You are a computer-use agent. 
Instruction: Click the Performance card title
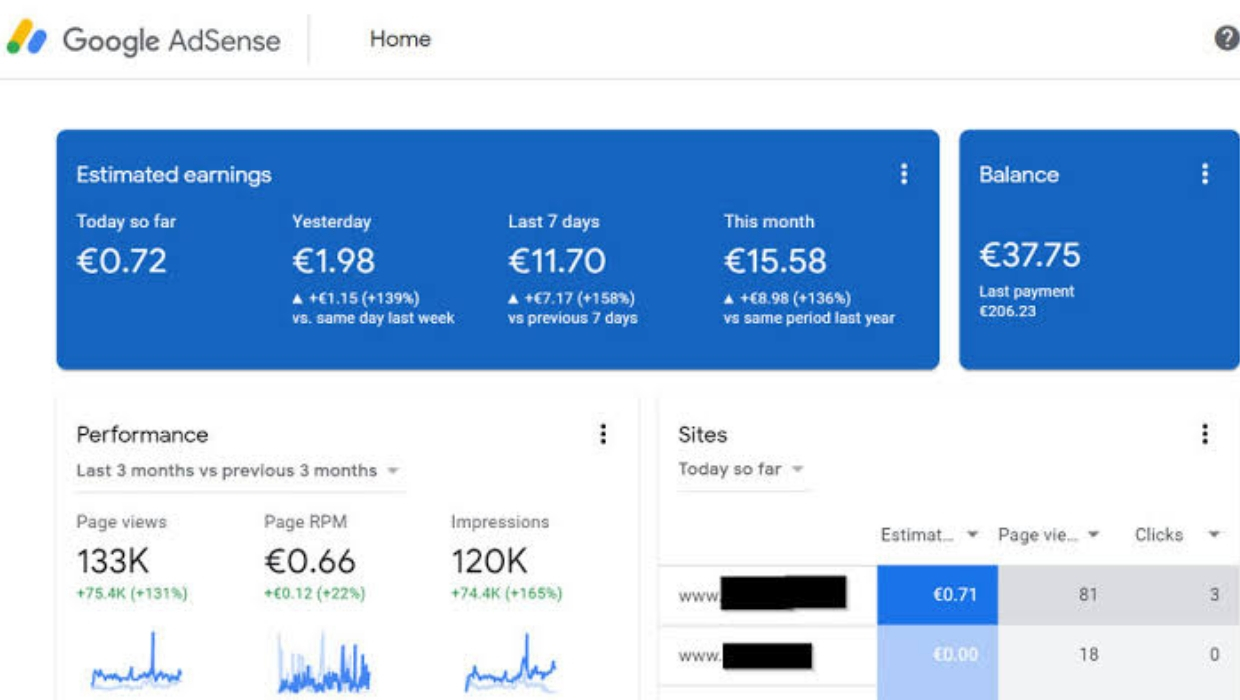(142, 434)
